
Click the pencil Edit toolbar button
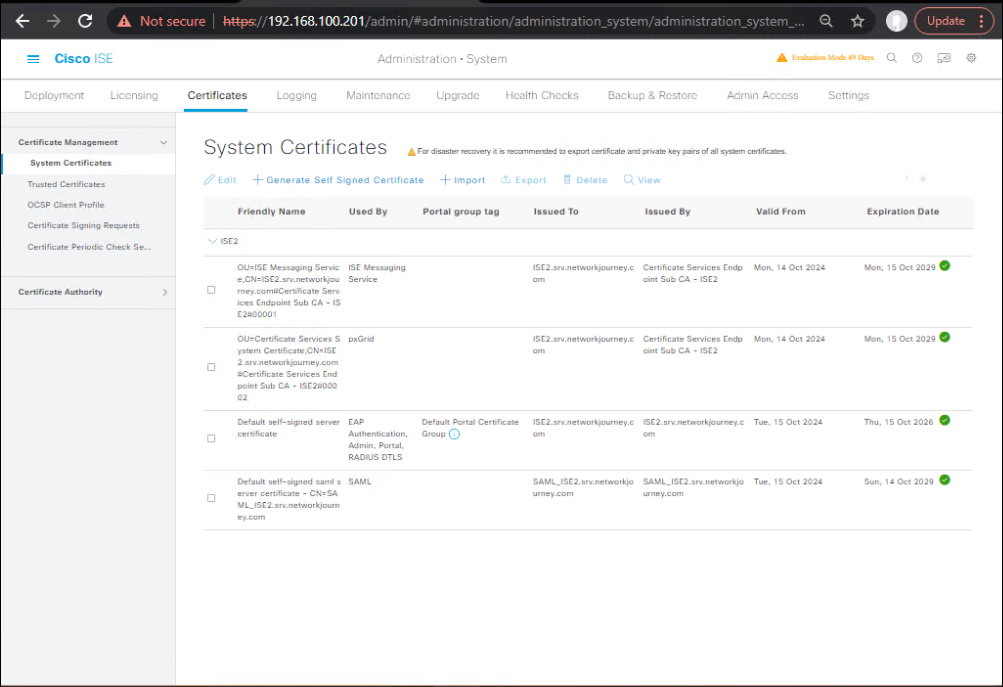[x=220, y=180]
